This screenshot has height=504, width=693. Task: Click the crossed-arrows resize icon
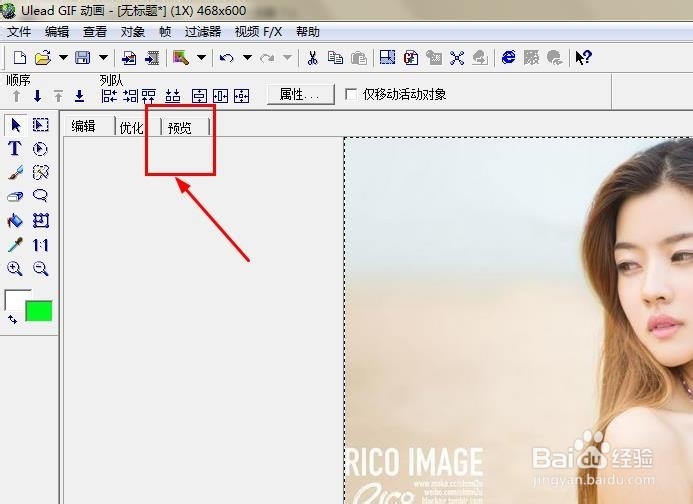pos(457,58)
